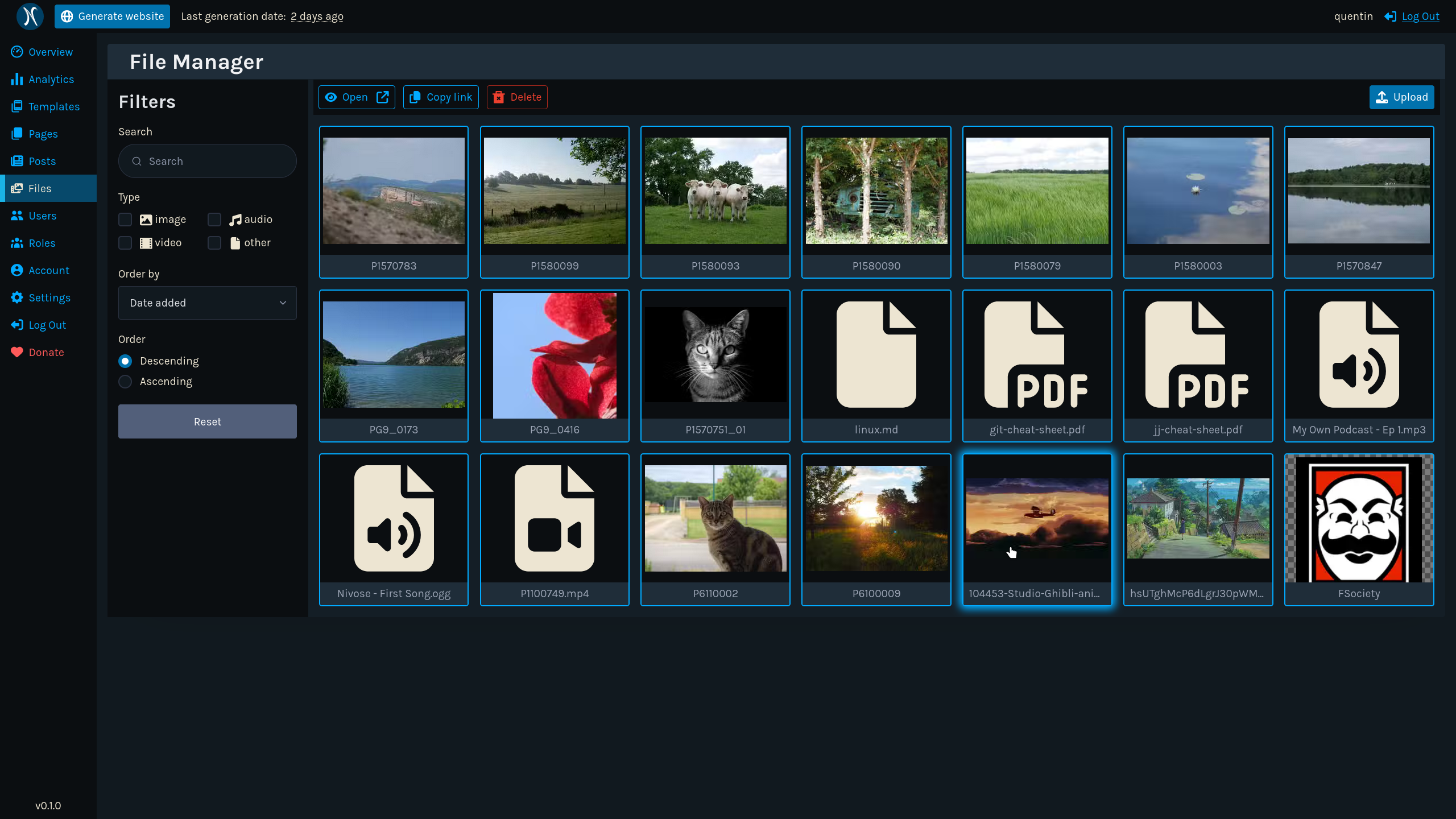
Task: Expand the Order by dropdown
Action: click(x=207, y=303)
